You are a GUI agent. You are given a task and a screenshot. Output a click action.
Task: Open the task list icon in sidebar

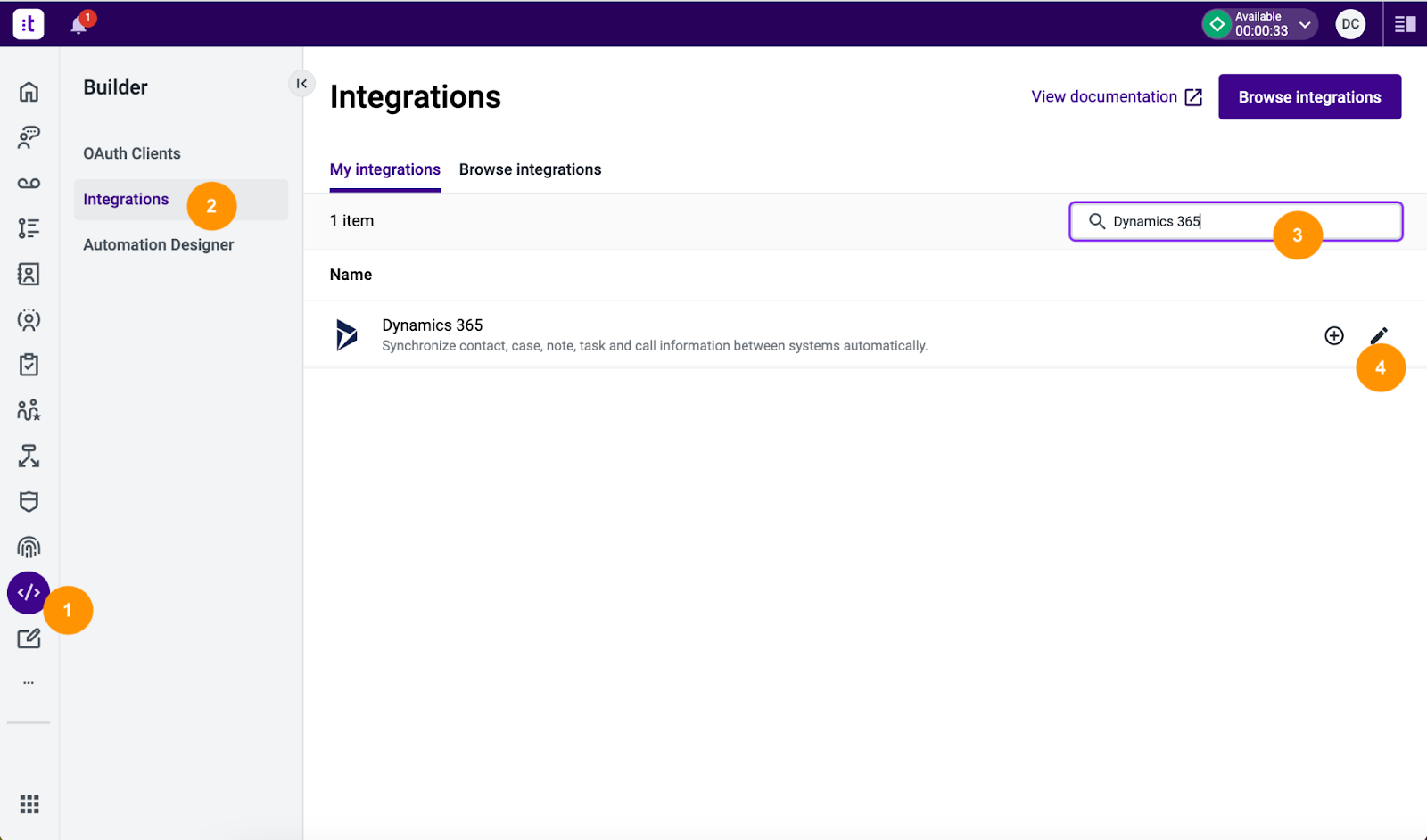click(x=29, y=228)
